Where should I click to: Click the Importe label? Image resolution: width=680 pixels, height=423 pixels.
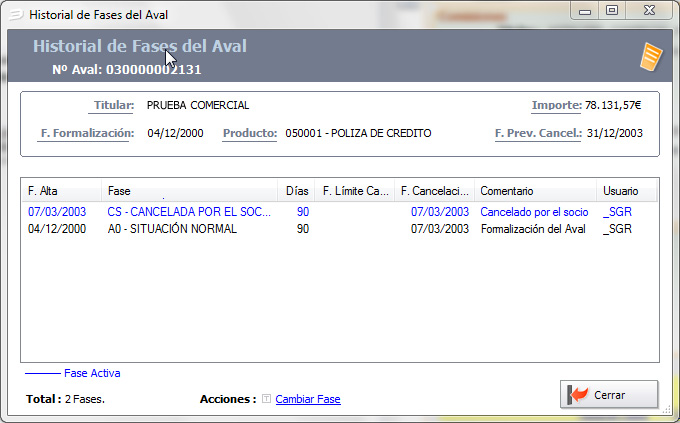tap(556, 105)
